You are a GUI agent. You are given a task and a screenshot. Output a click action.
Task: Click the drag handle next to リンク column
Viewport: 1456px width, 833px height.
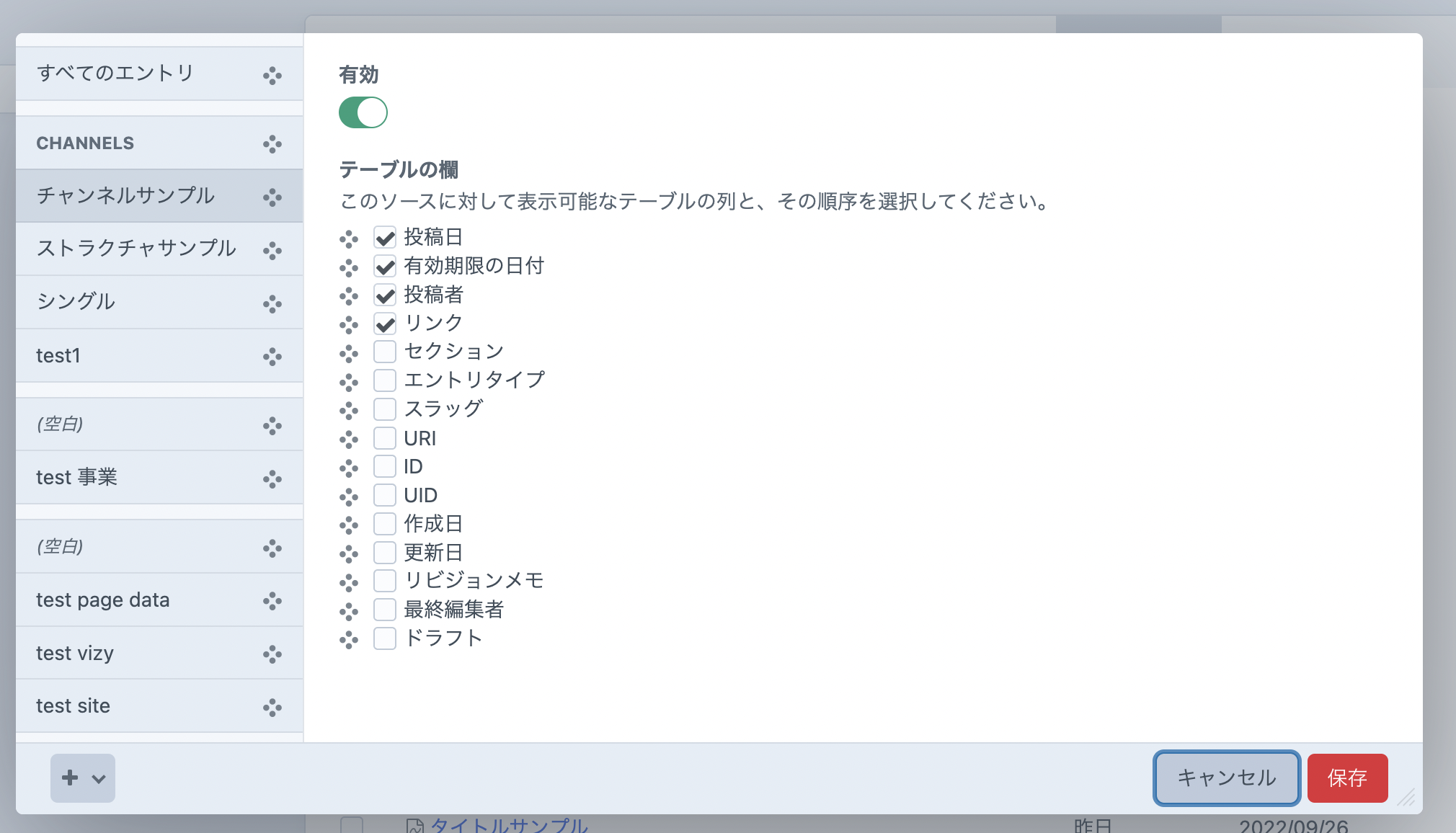(349, 324)
